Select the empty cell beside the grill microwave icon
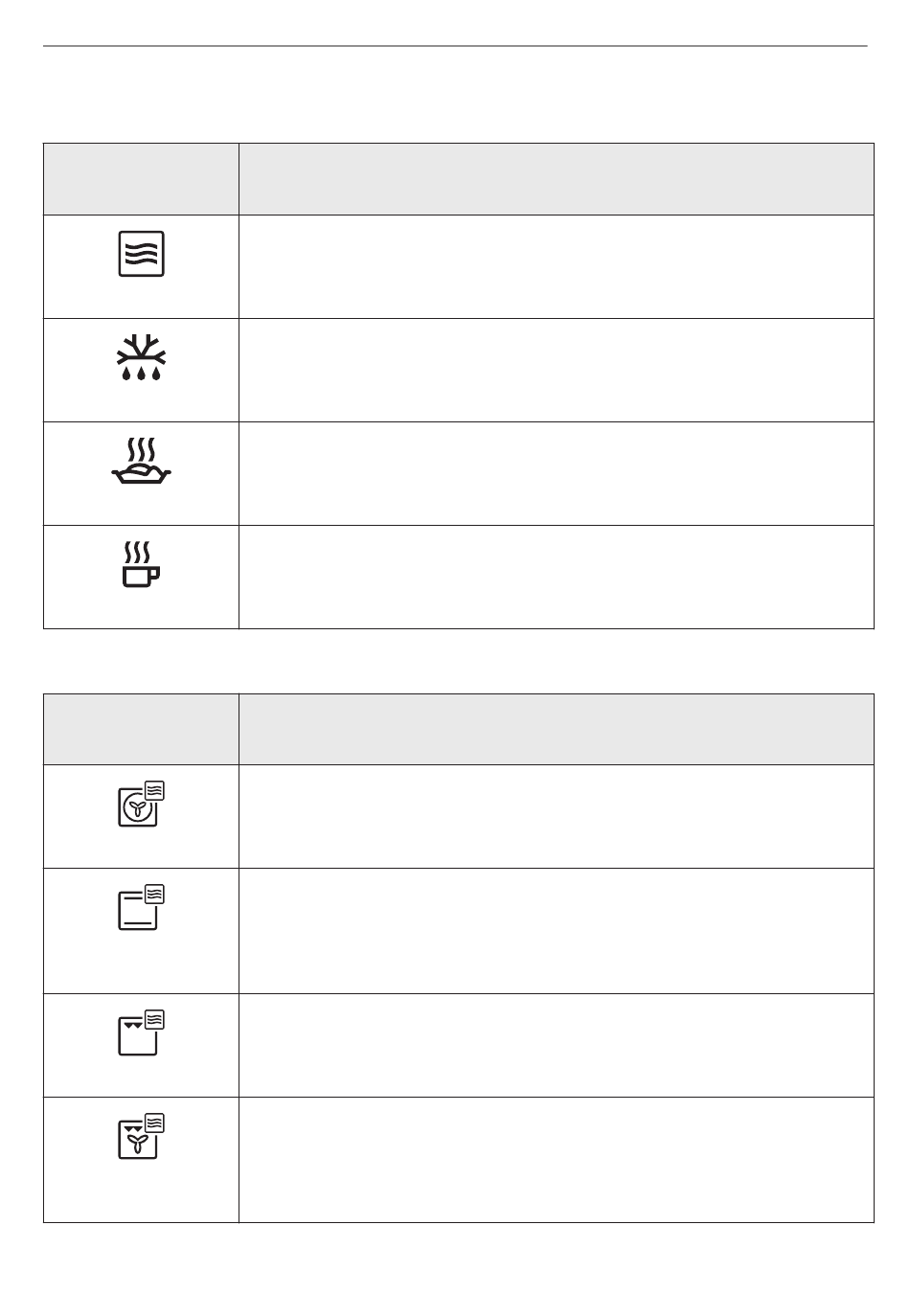The width and height of the screenshot is (910, 1316). pos(557,1045)
